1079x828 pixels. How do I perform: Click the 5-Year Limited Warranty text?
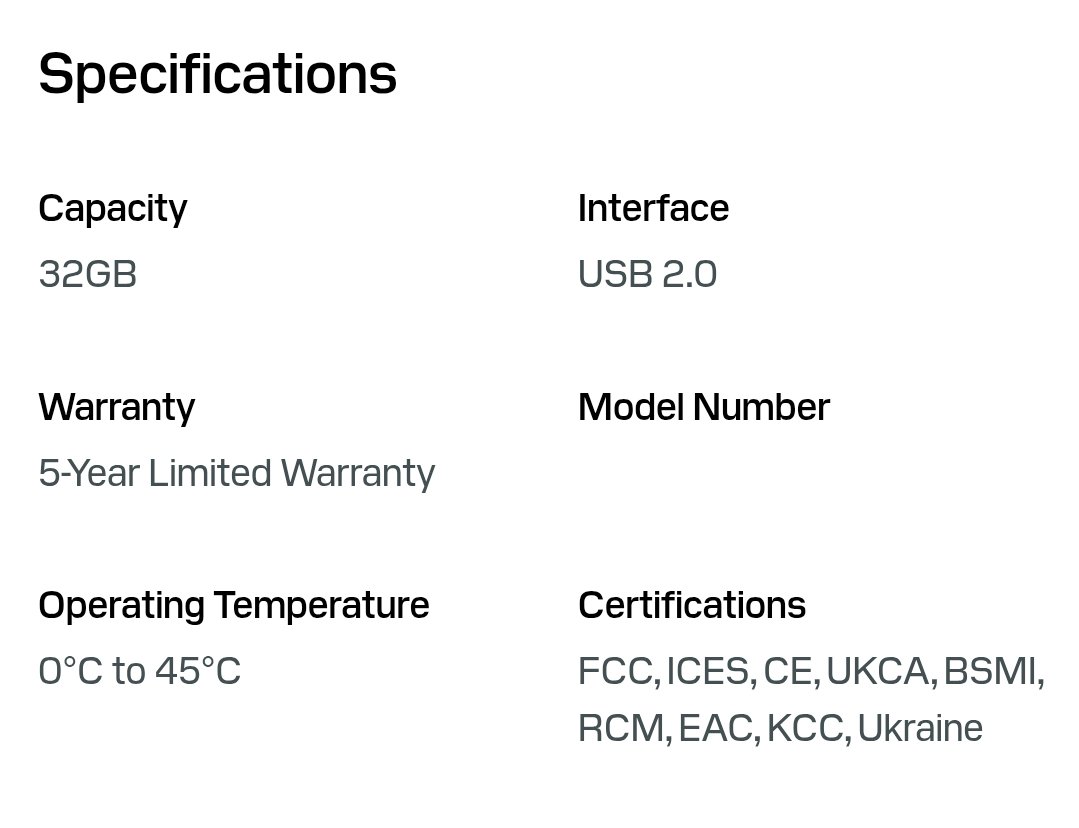236,473
